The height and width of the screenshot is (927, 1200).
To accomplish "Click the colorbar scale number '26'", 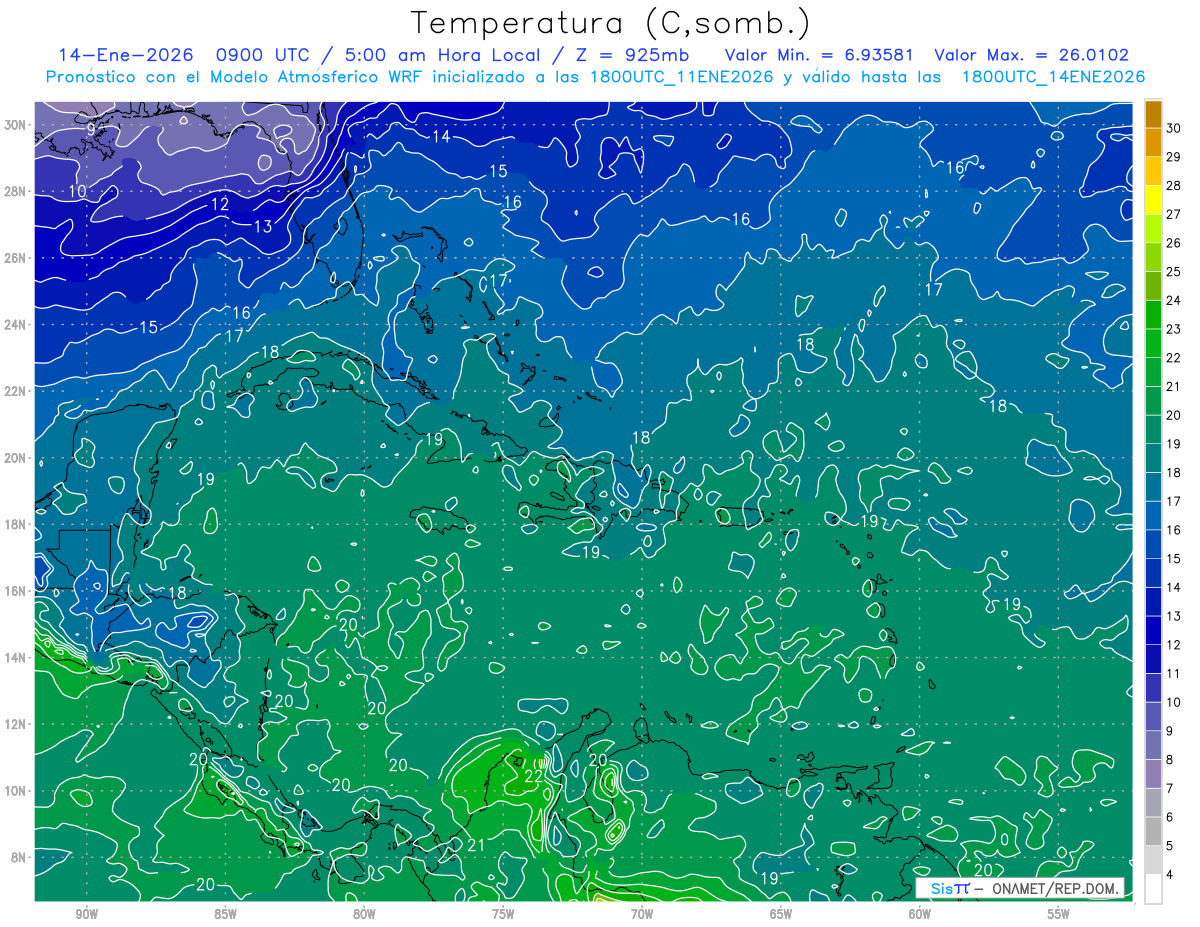I will 1174,243.
